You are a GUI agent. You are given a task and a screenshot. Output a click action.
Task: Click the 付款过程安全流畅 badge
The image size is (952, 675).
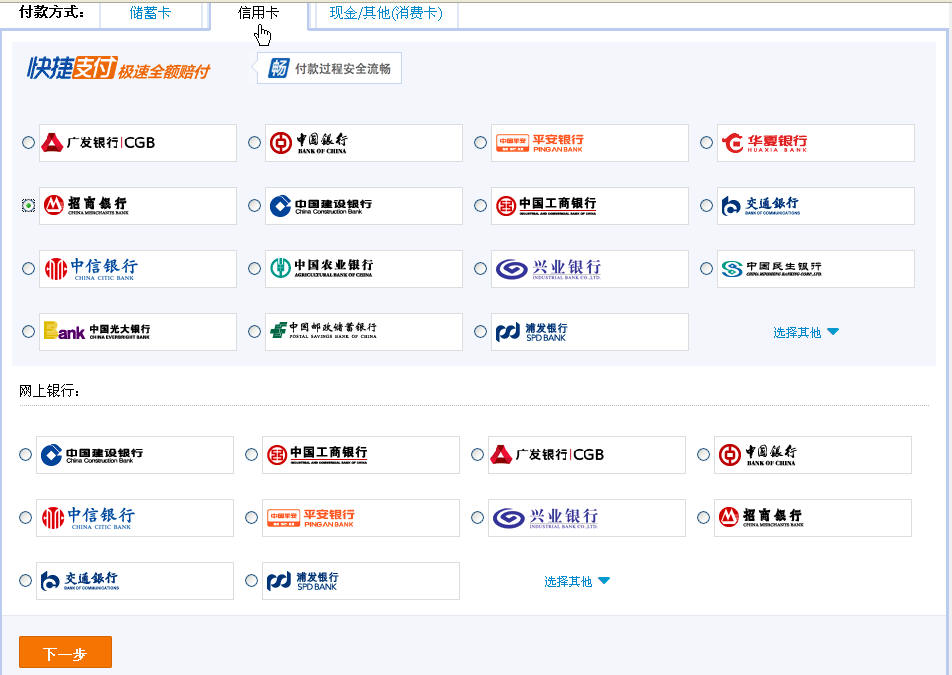[x=329, y=68]
